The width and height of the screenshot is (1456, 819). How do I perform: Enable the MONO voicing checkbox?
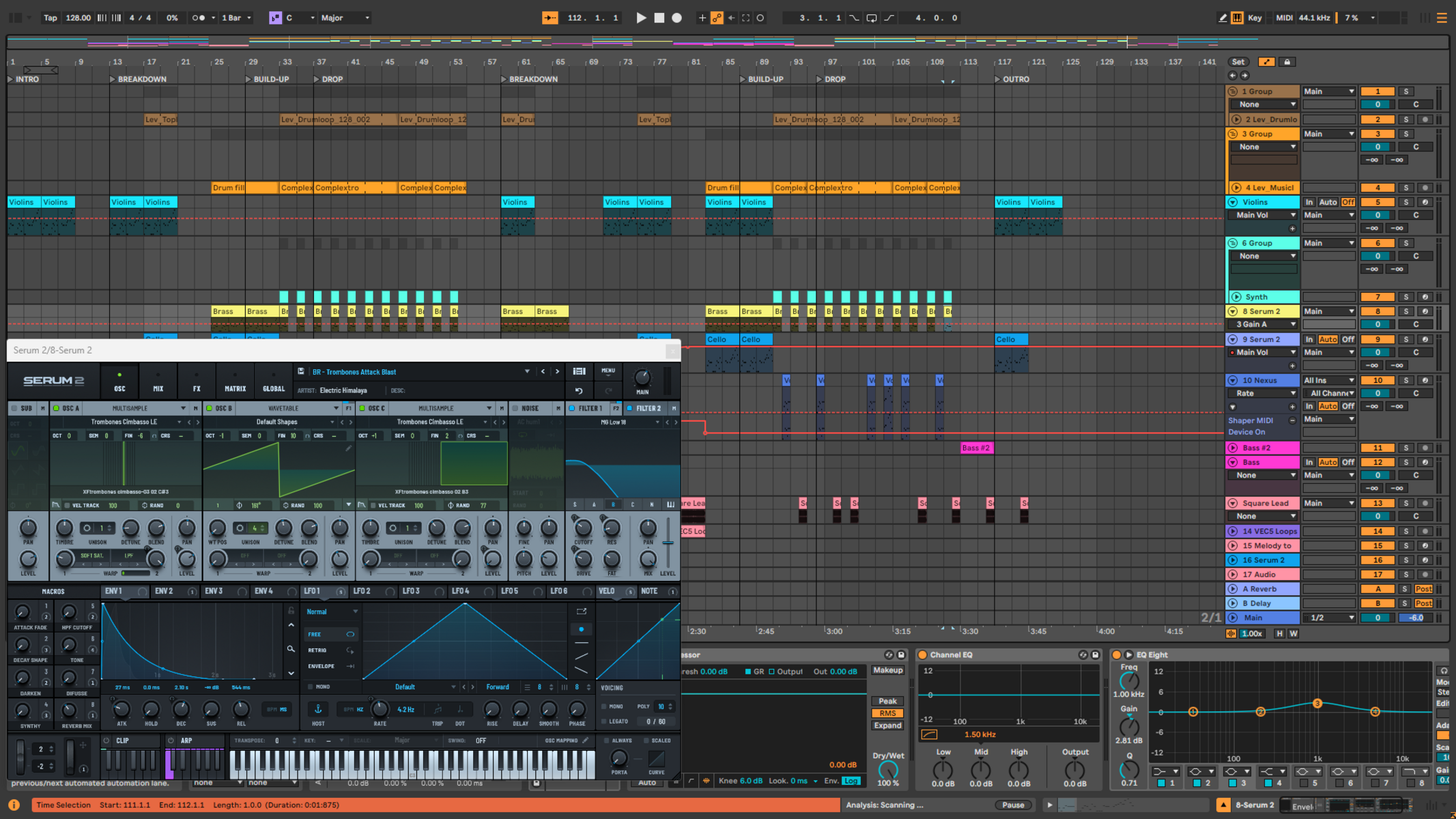(x=605, y=706)
